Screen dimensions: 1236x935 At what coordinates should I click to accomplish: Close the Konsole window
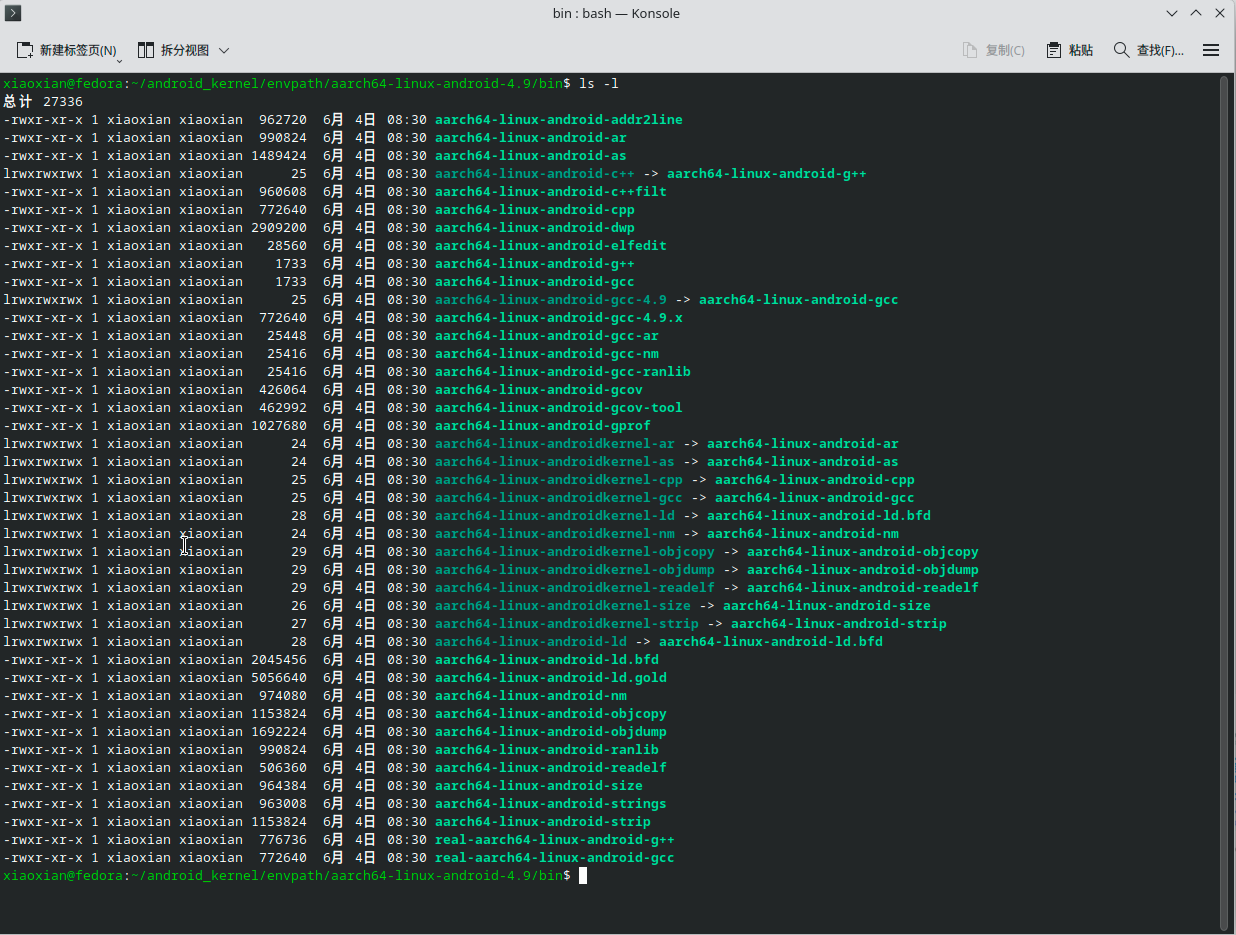pos(1220,13)
